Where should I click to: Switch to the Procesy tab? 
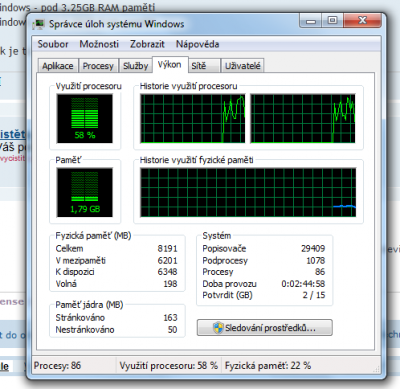[x=98, y=66]
